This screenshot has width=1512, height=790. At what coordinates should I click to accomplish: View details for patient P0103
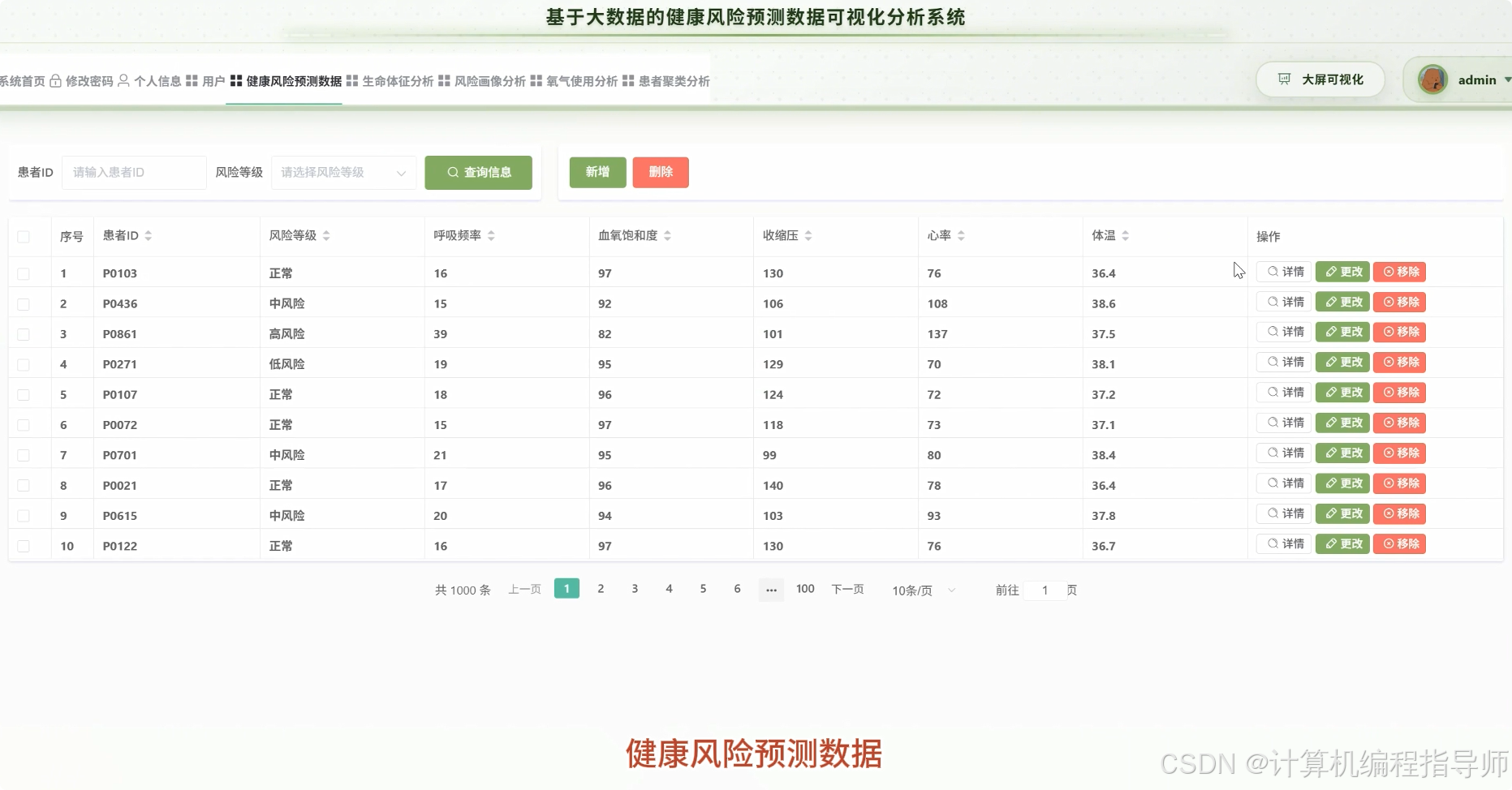coord(1282,272)
